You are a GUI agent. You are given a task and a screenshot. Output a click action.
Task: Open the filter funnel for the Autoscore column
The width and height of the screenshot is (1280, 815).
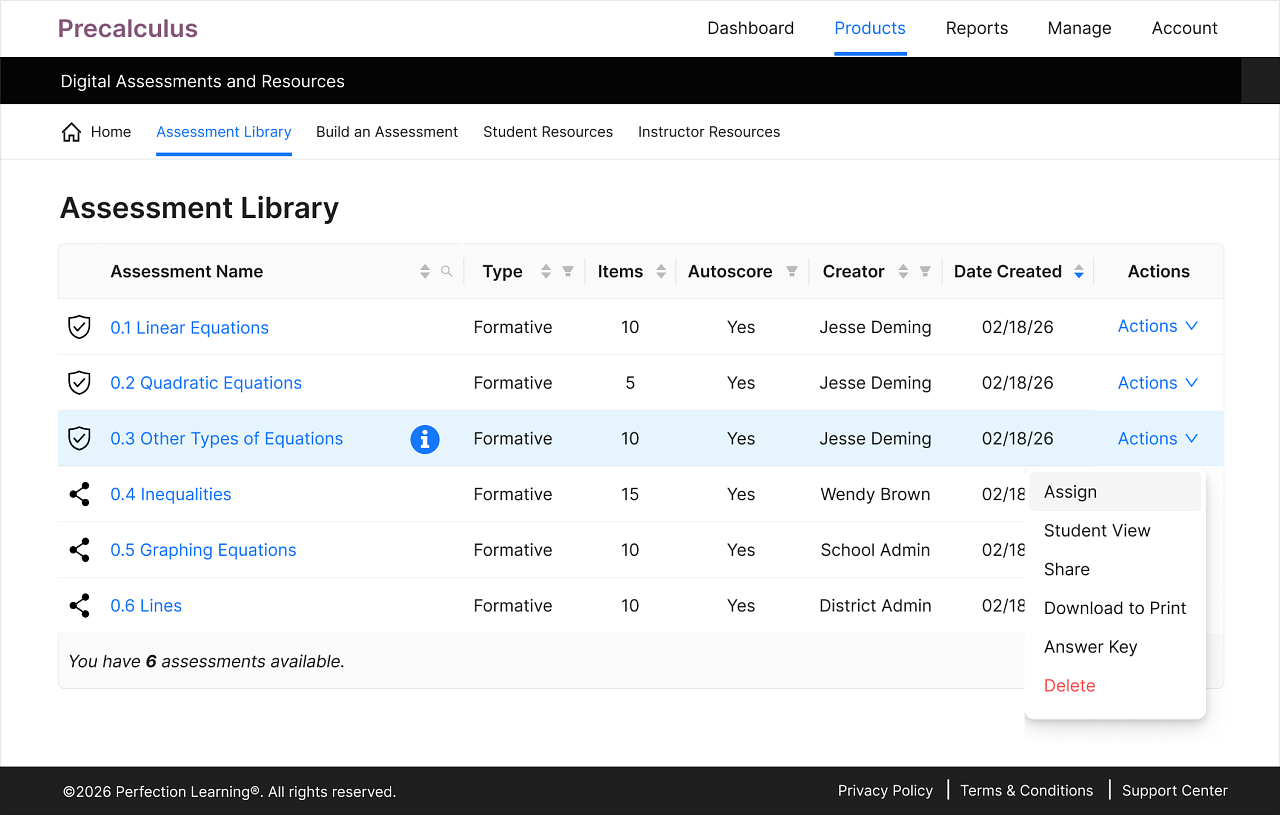point(791,270)
